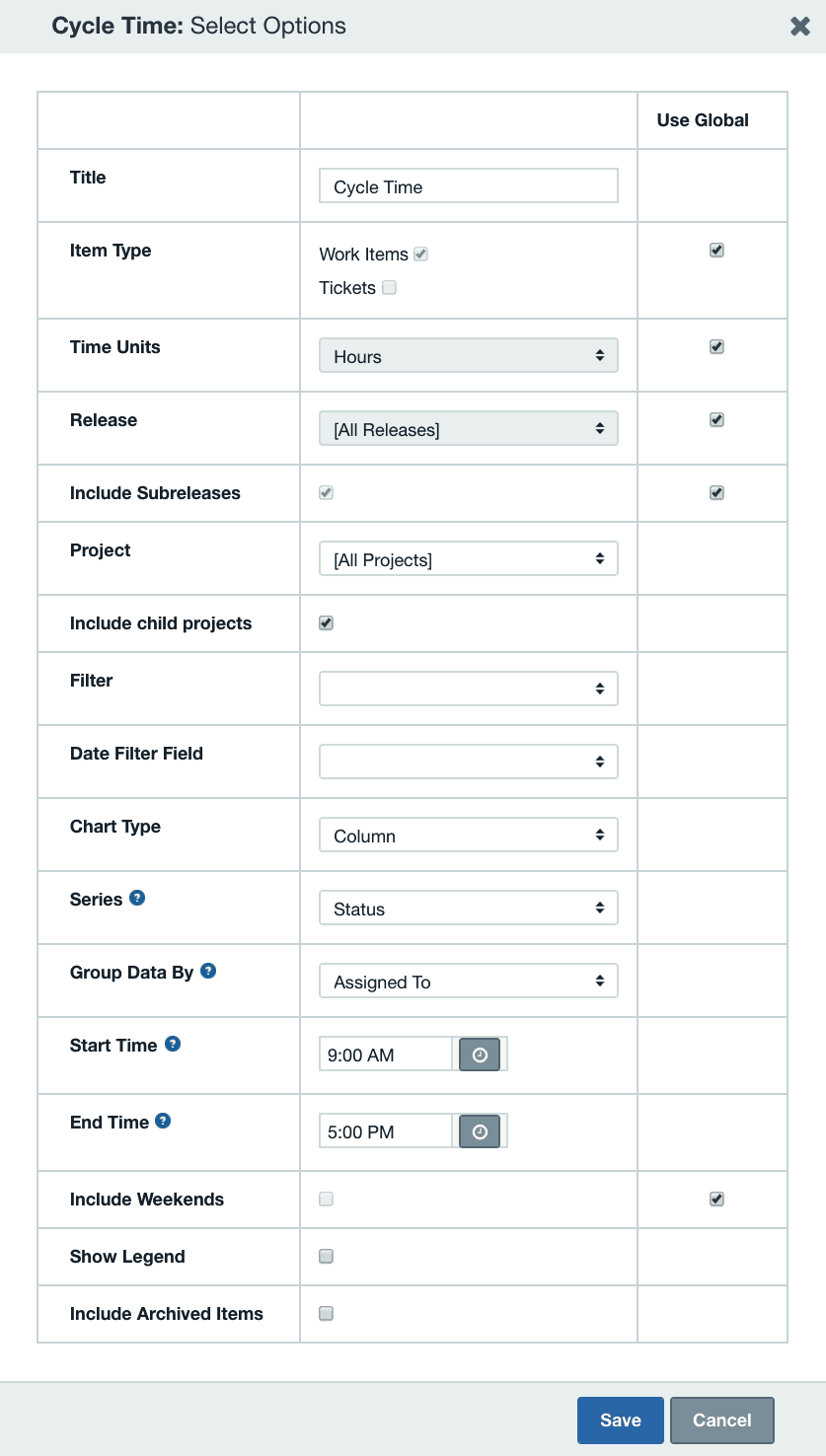Close the Cycle Time options dialog
This screenshot has width=826, height=1456.
(800, 26)
